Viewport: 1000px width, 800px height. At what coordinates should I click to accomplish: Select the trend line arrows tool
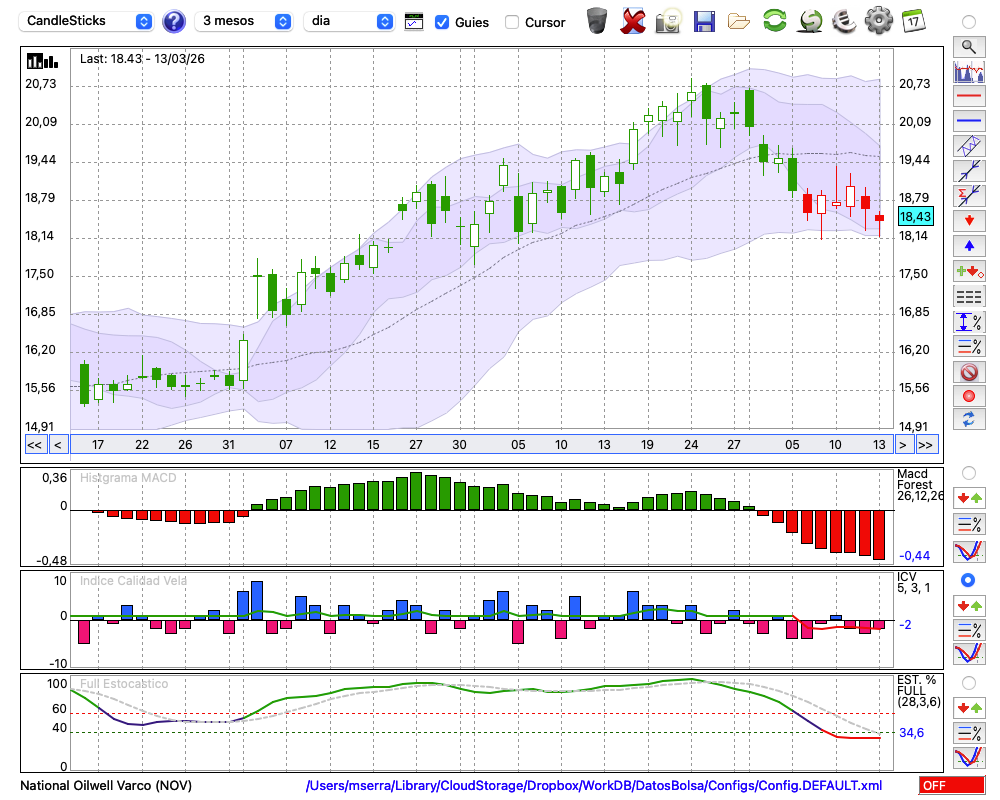click(x=969, y=171)
